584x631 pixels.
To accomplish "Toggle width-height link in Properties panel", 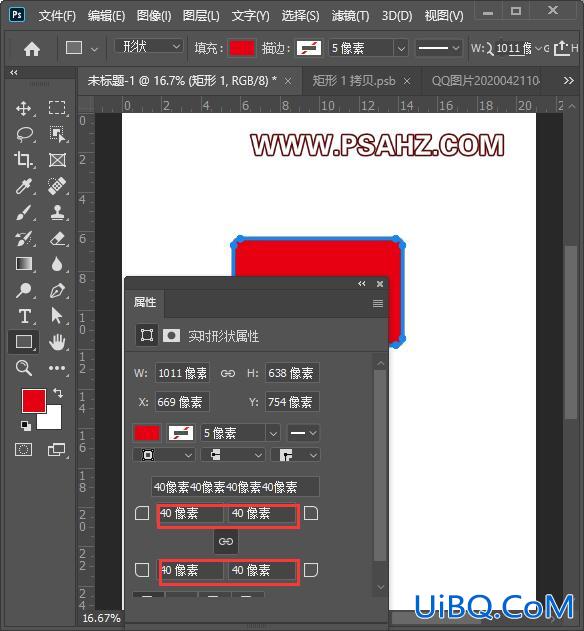I will [x=228, y=373].
